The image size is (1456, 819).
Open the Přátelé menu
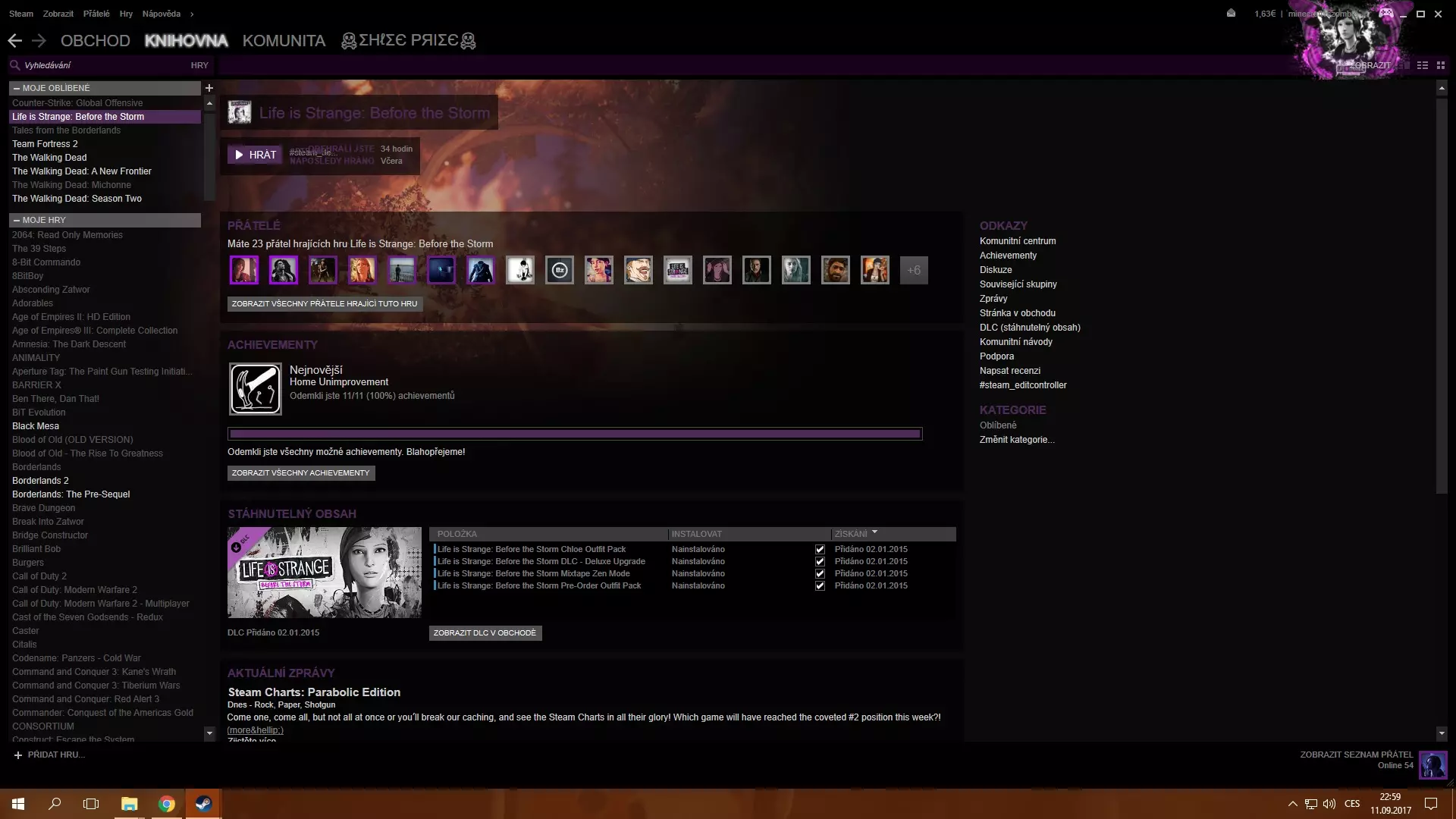pos(96,14)
